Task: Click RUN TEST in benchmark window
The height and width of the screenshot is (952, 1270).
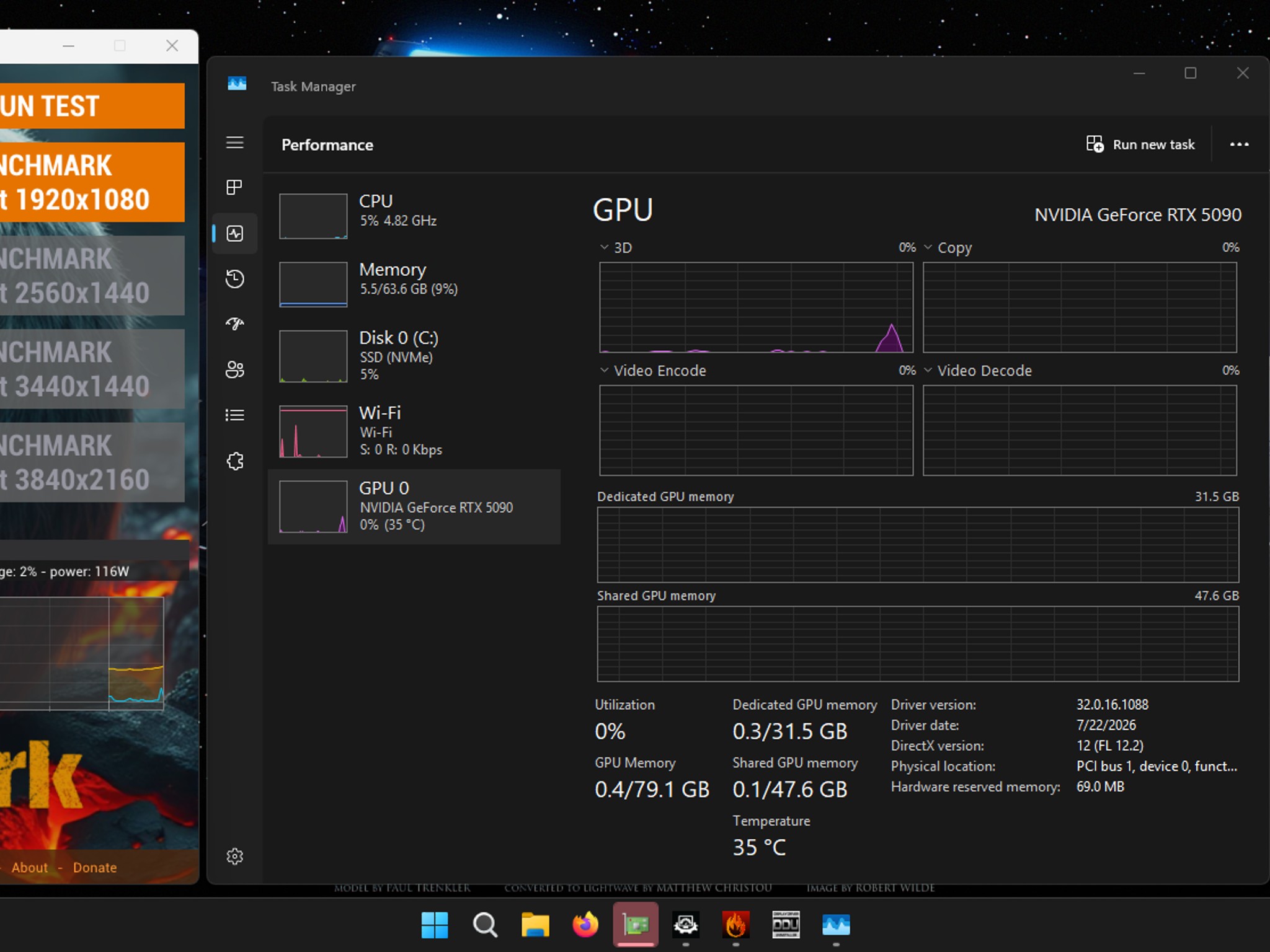Action: (92, 106)
